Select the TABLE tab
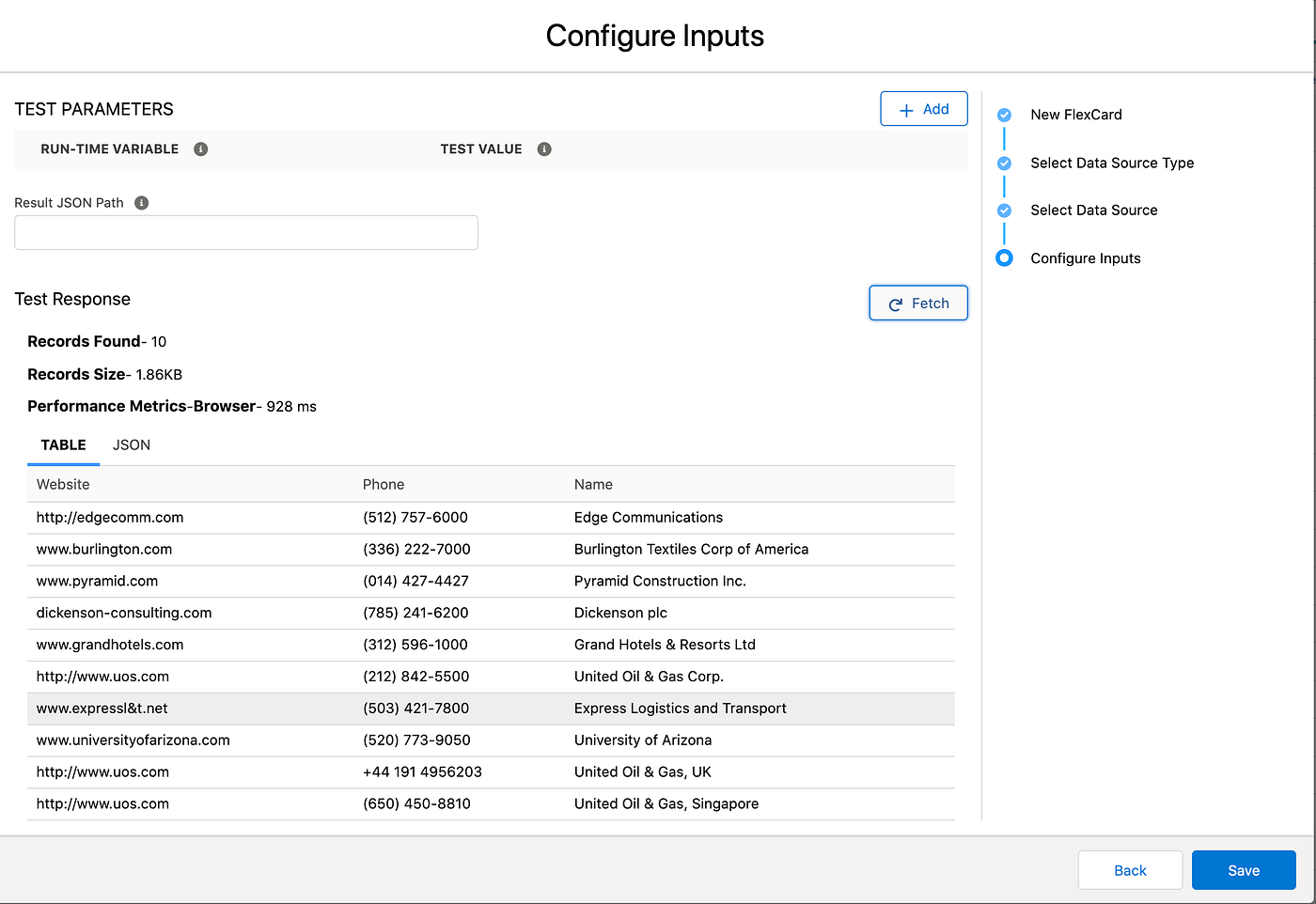1316x904 pixels. click(63, 444)
